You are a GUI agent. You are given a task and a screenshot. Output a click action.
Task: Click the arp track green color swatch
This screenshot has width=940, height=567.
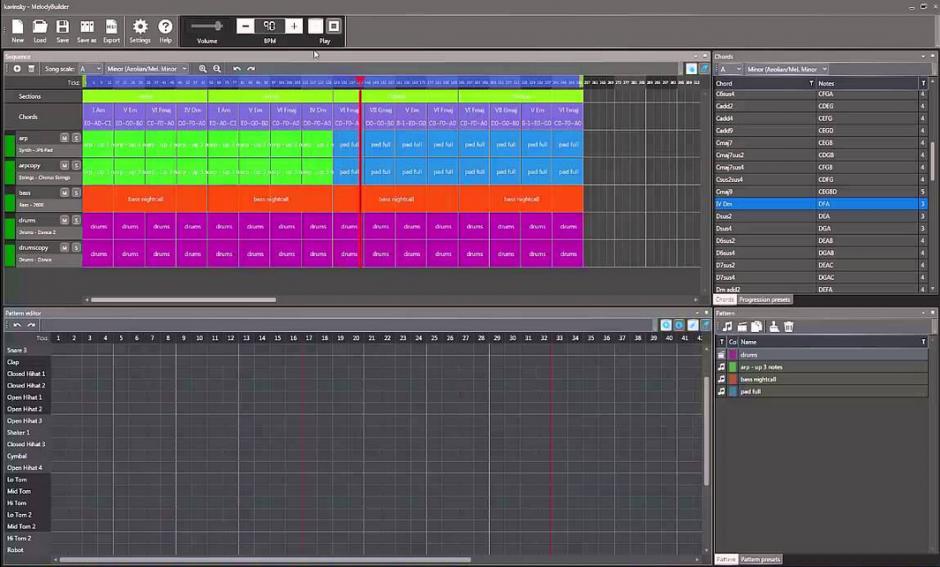[10, 145]
